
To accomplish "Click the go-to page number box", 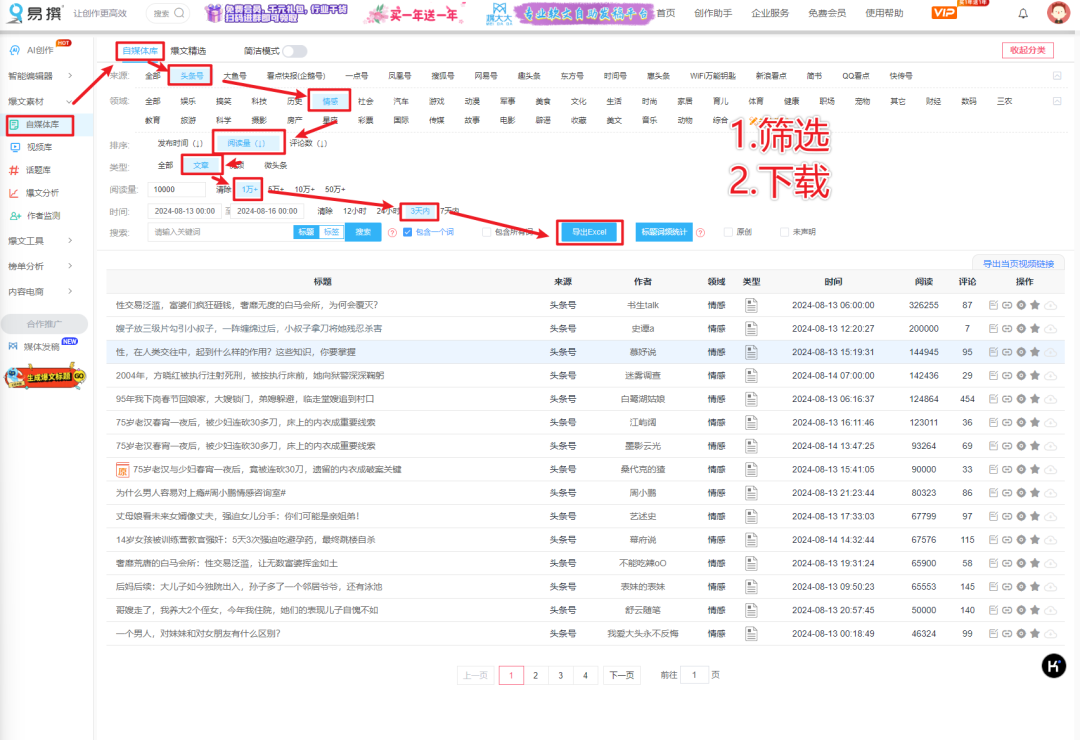I will 694,675.
